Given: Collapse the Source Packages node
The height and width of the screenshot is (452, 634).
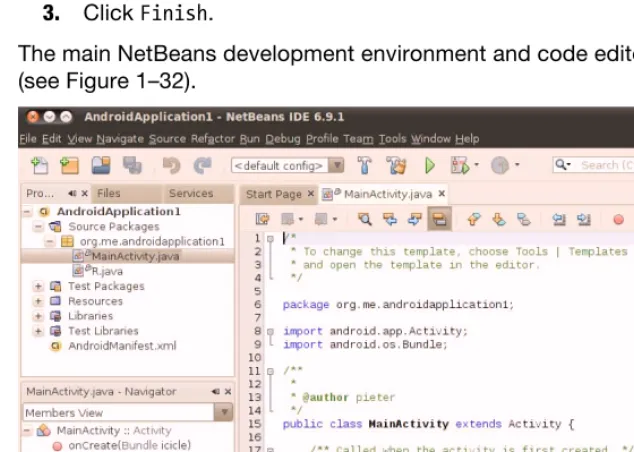Looking at the screenshot, I should (38, 226).
